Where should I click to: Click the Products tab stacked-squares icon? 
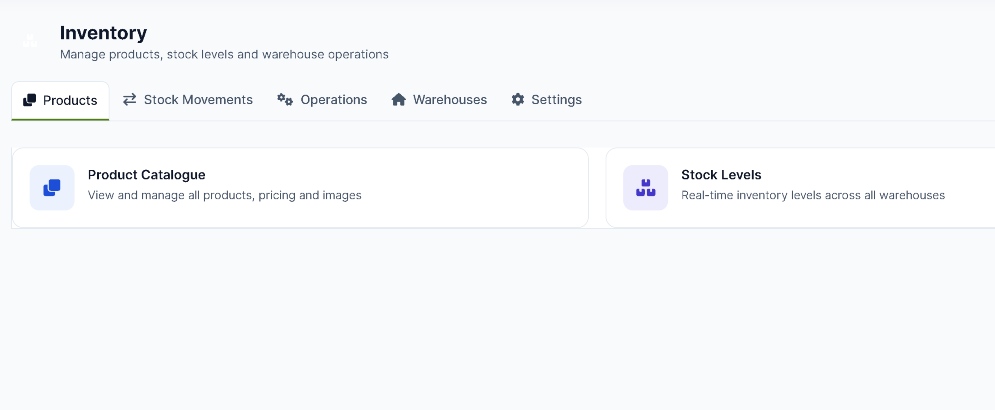point(29,100)
